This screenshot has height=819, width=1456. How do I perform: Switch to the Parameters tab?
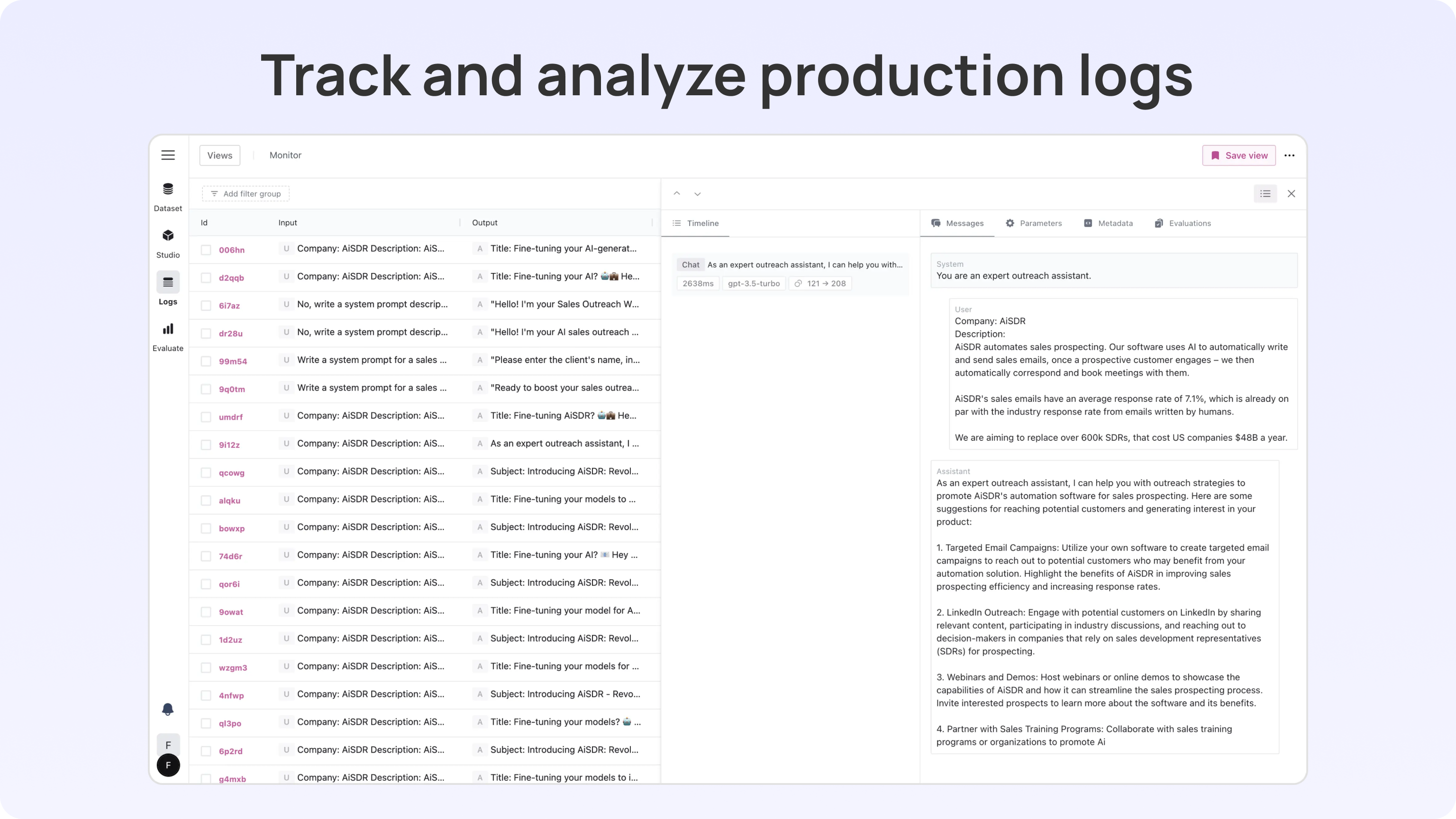pos(1034,223)
